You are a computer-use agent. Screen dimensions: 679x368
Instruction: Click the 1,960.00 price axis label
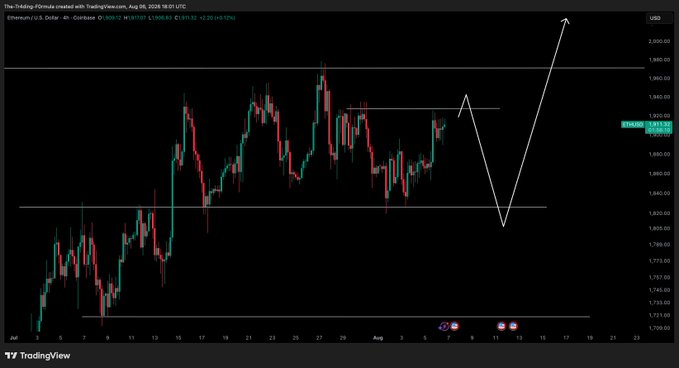pyautogui.click(x=659, y=78)
